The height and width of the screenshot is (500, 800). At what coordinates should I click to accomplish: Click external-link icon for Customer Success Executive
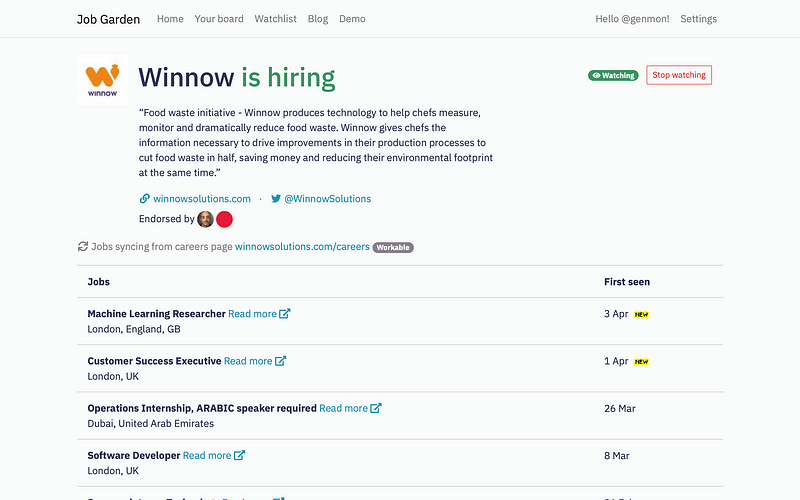coord(281,361)
